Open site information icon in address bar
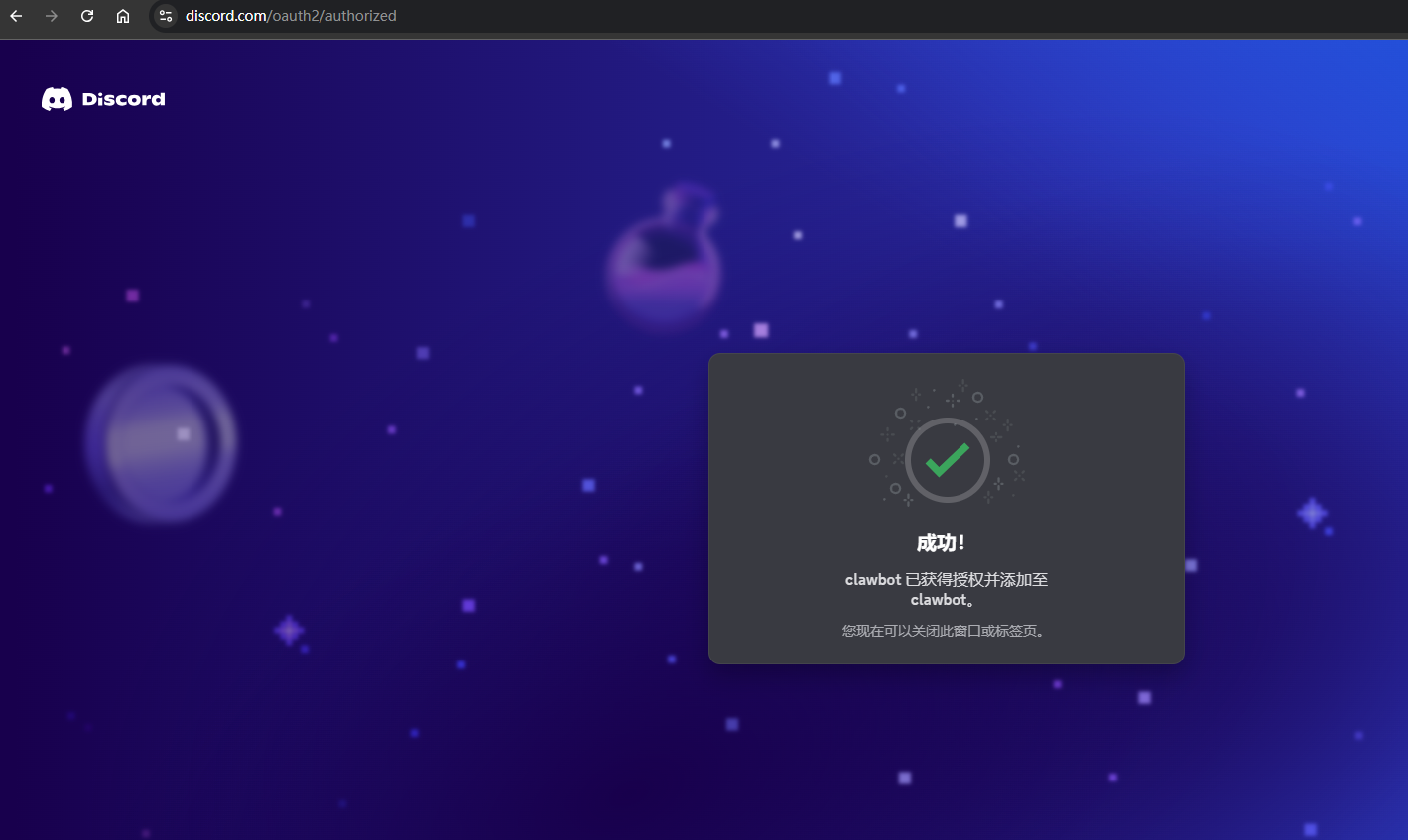1408x840 pixels. (166, 16)
